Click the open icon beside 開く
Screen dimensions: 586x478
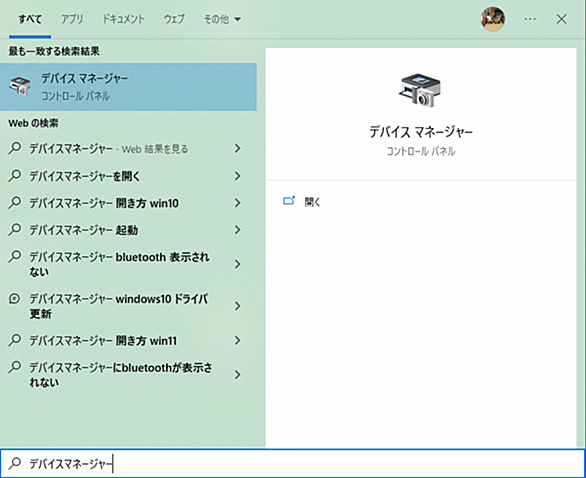289,201
